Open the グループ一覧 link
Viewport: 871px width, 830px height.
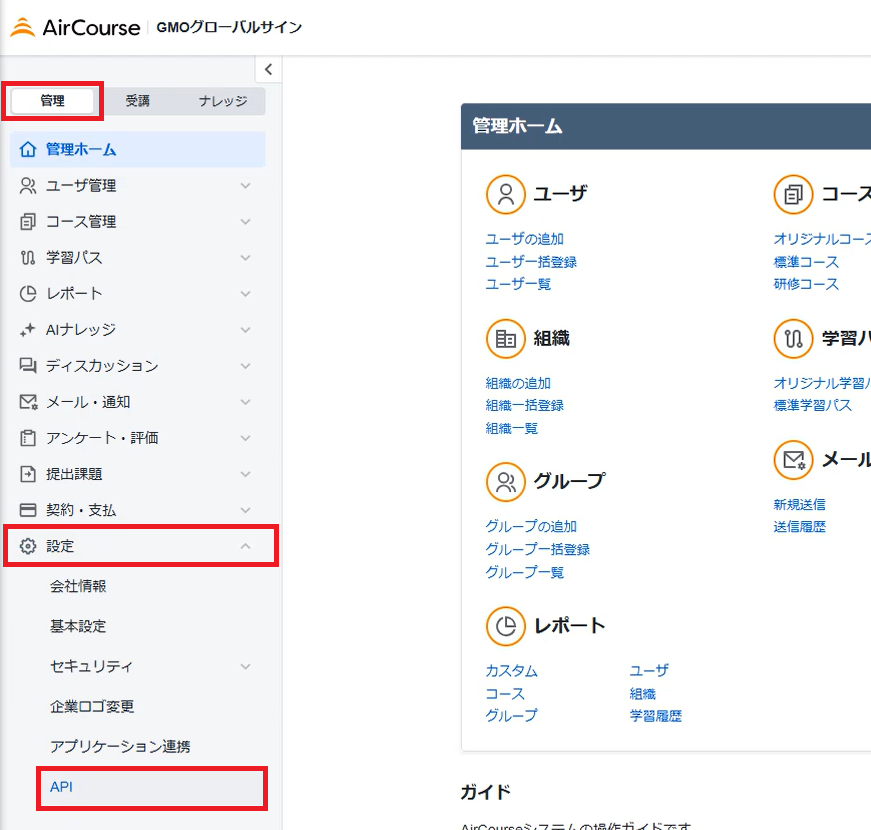point(524,572)
